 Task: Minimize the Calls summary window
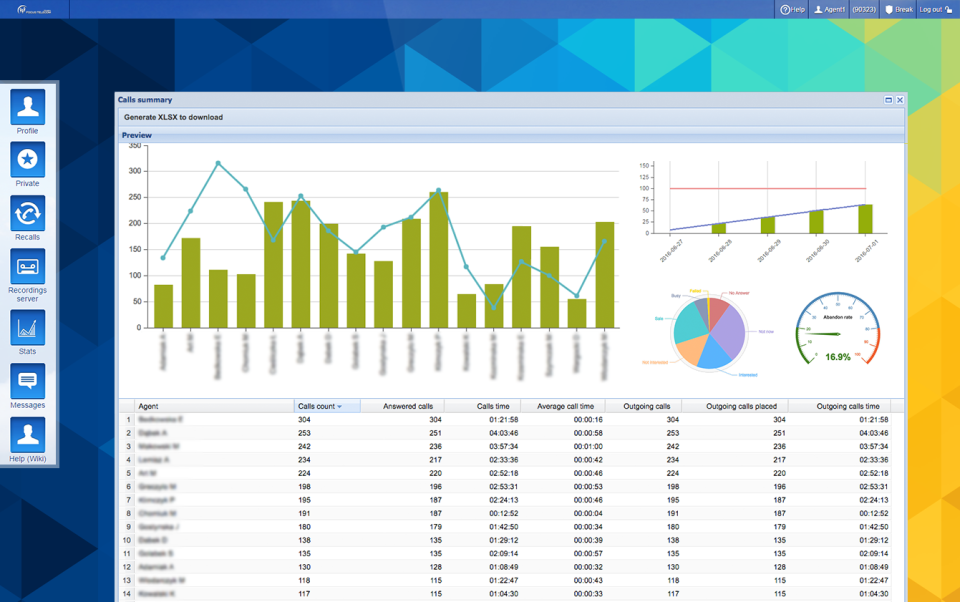[x=886, y=100]
